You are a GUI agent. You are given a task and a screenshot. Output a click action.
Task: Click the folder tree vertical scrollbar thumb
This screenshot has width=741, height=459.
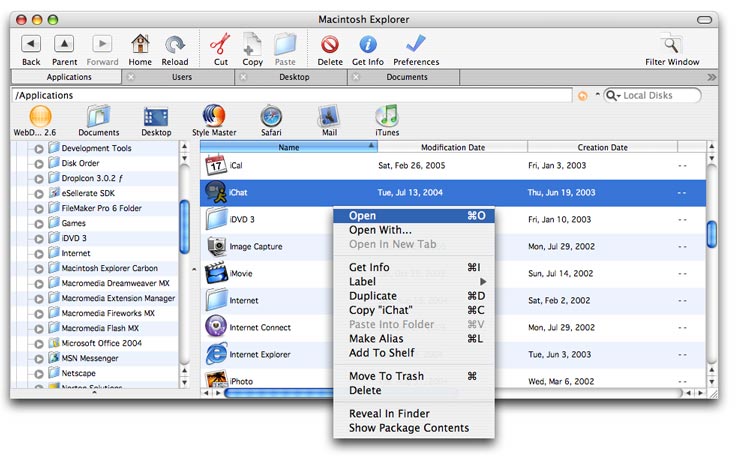(x=185, y=227)
